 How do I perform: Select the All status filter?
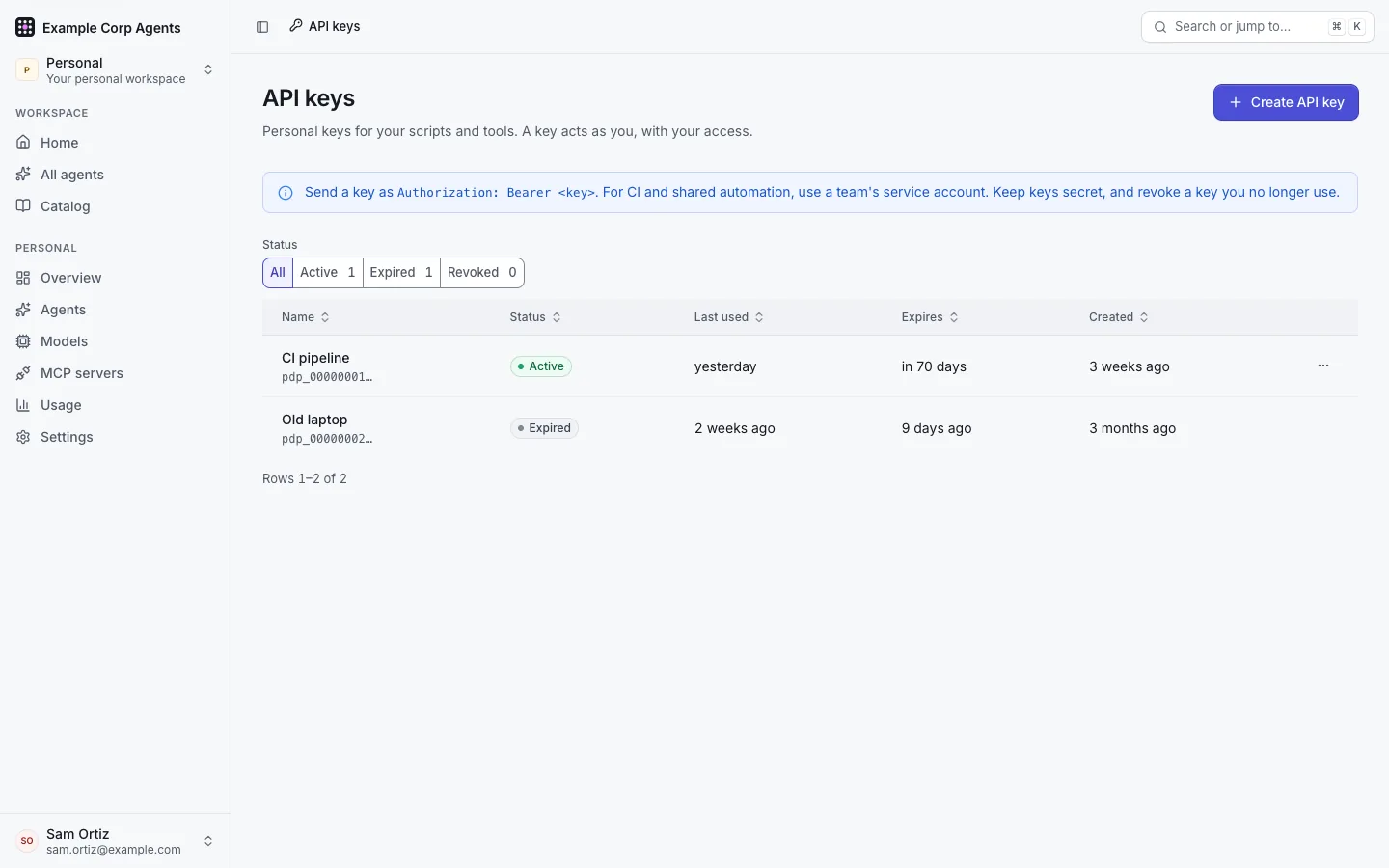pos(278,273)
